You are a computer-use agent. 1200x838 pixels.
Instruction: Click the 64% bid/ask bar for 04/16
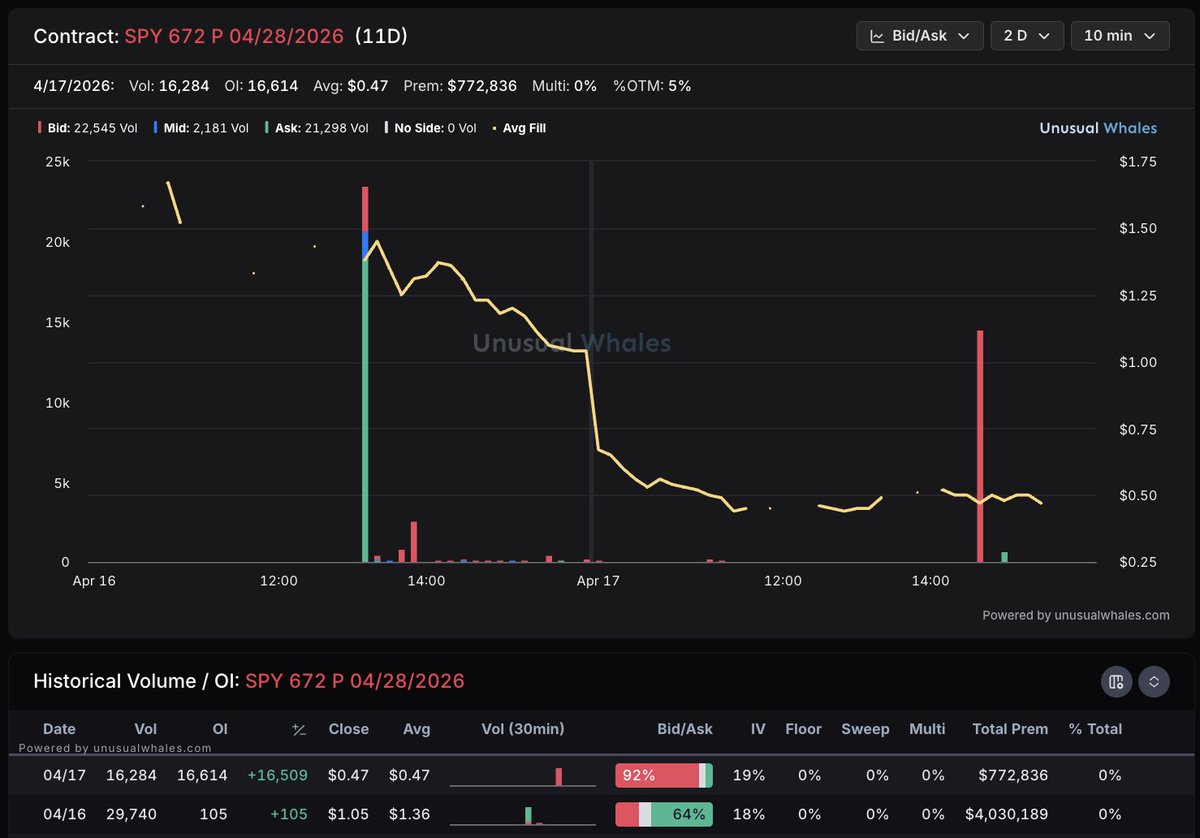pos(664,814)
